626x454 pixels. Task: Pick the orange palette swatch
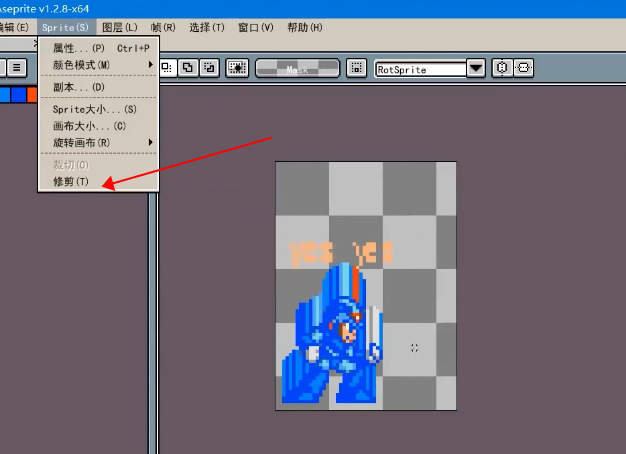point(32,95)
